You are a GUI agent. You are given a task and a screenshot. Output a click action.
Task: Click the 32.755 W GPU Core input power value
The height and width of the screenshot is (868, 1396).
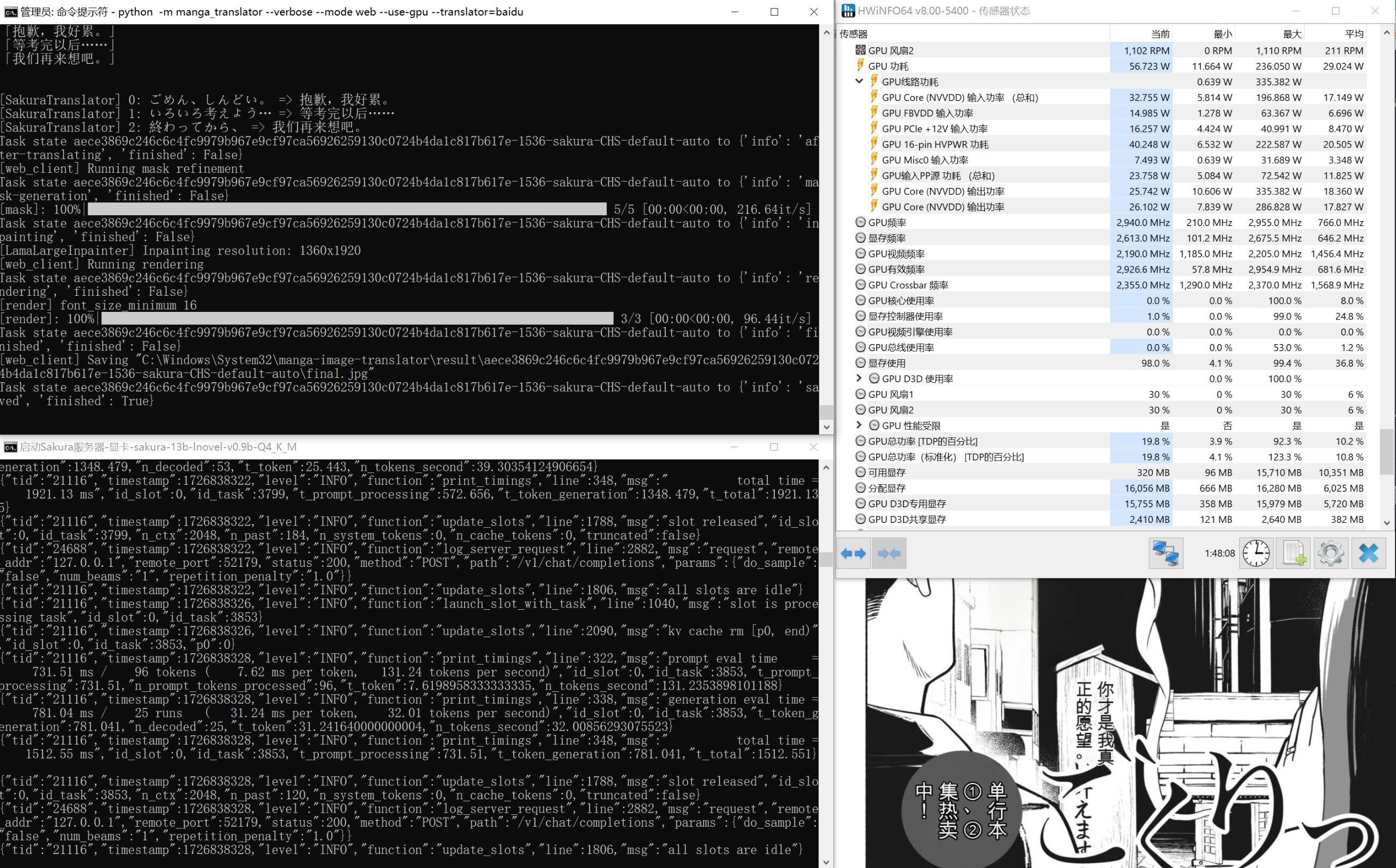coord(1149,98)
